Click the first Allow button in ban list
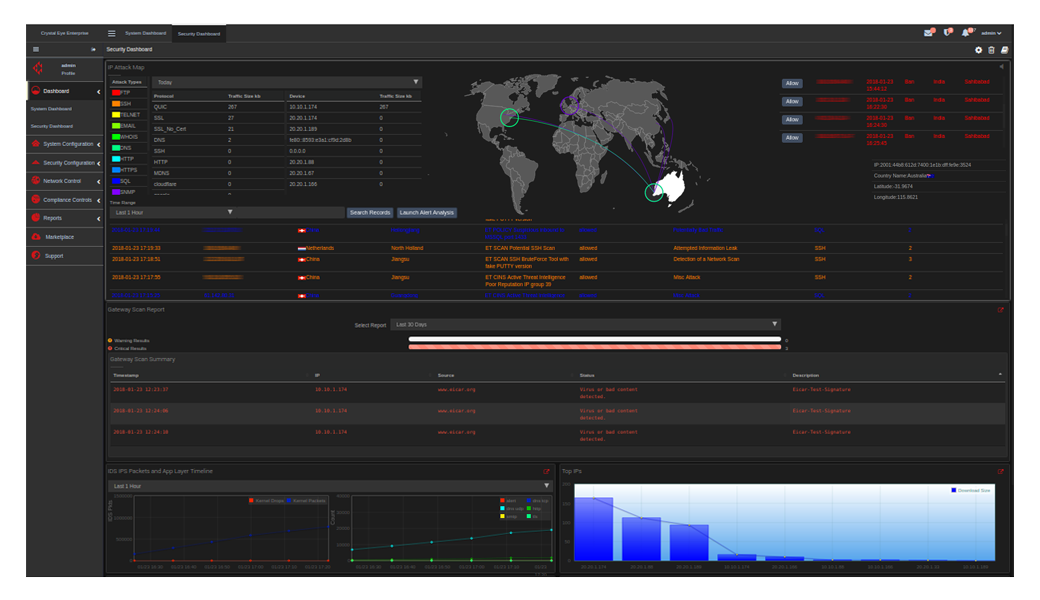The height and width of the screenshot is (600, 1040). pos(792,84)
